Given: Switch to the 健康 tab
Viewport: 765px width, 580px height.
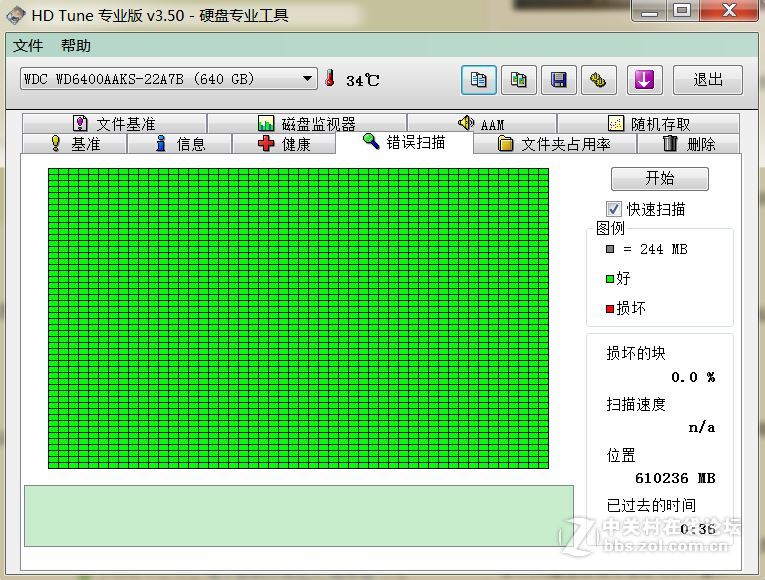Looking at the screenshot, I should tap(284, 144).
